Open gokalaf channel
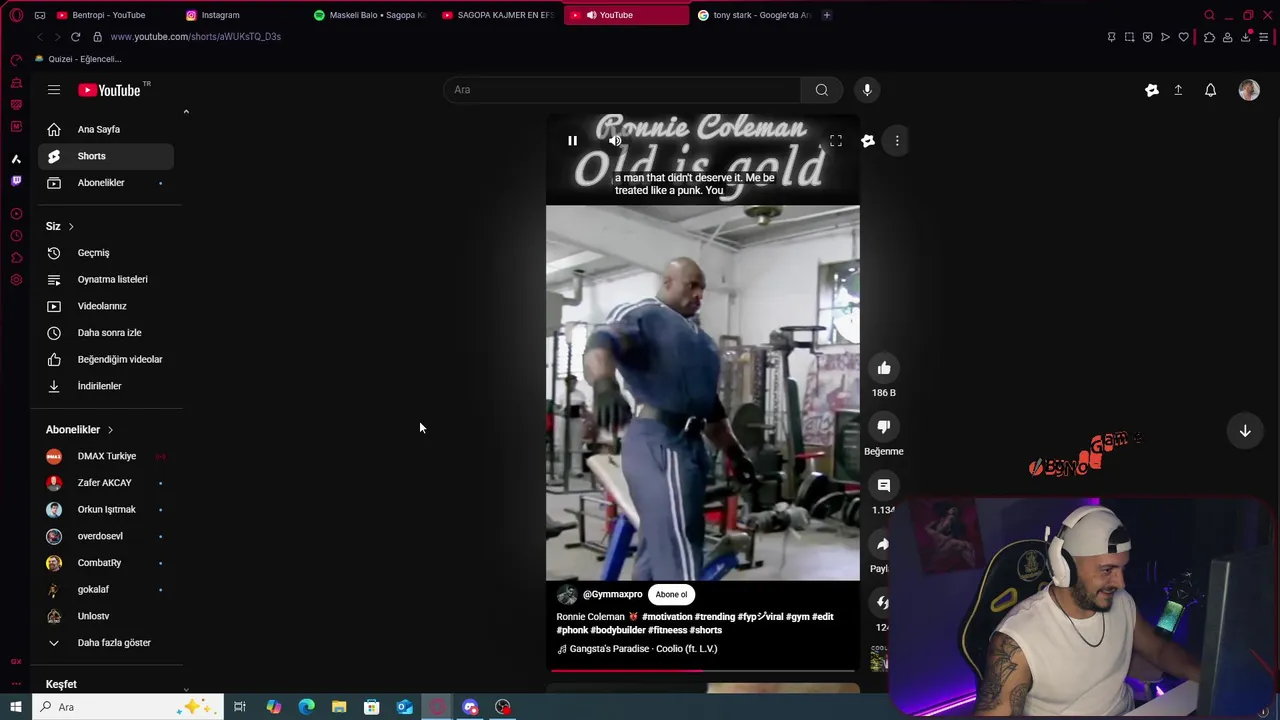Viewport: 1280px width, 720px height. tap(106, 590)
